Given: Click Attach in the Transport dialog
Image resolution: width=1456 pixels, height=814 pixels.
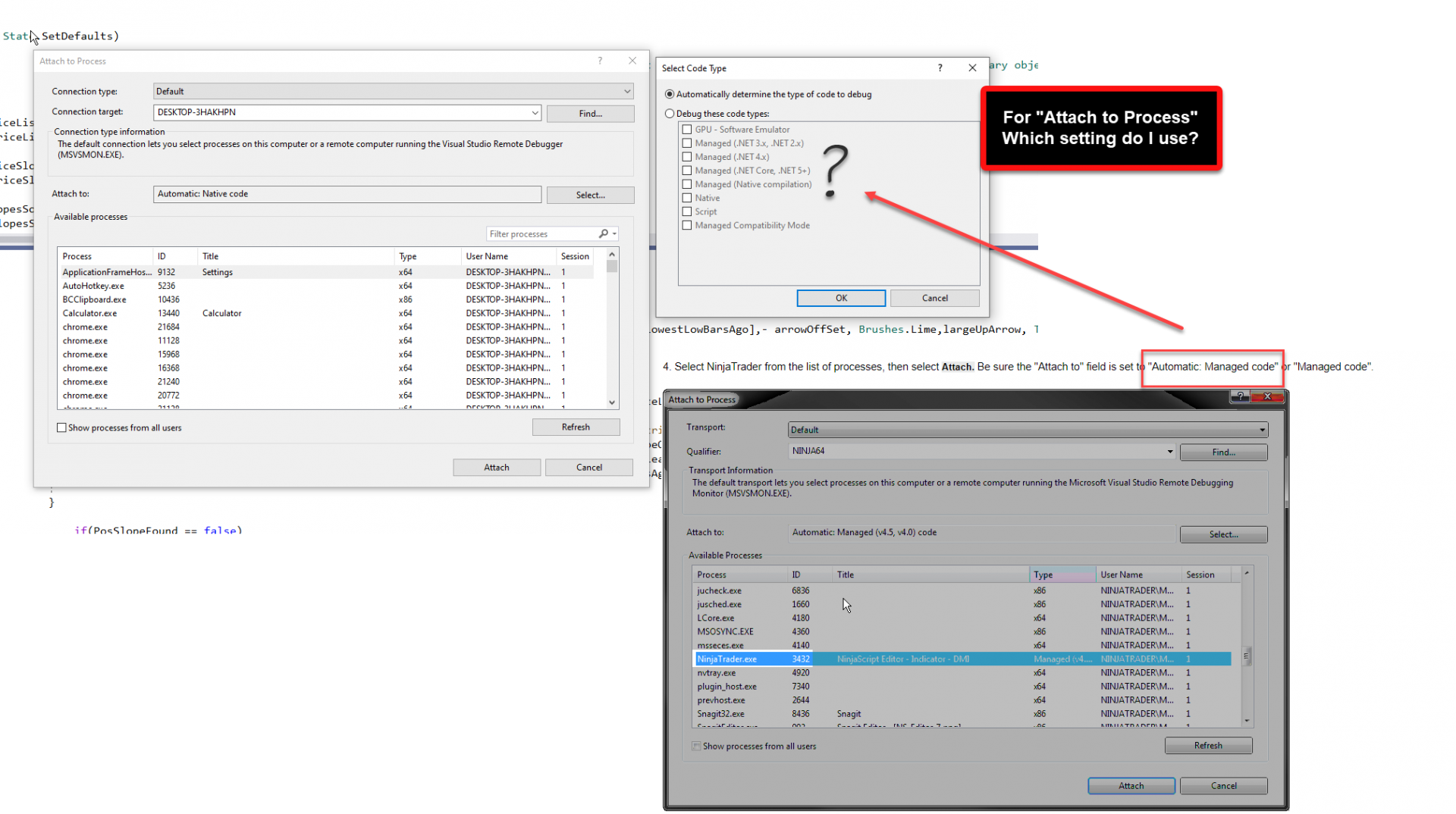Looking at the screenshot, I should [x=1131, y=786].
